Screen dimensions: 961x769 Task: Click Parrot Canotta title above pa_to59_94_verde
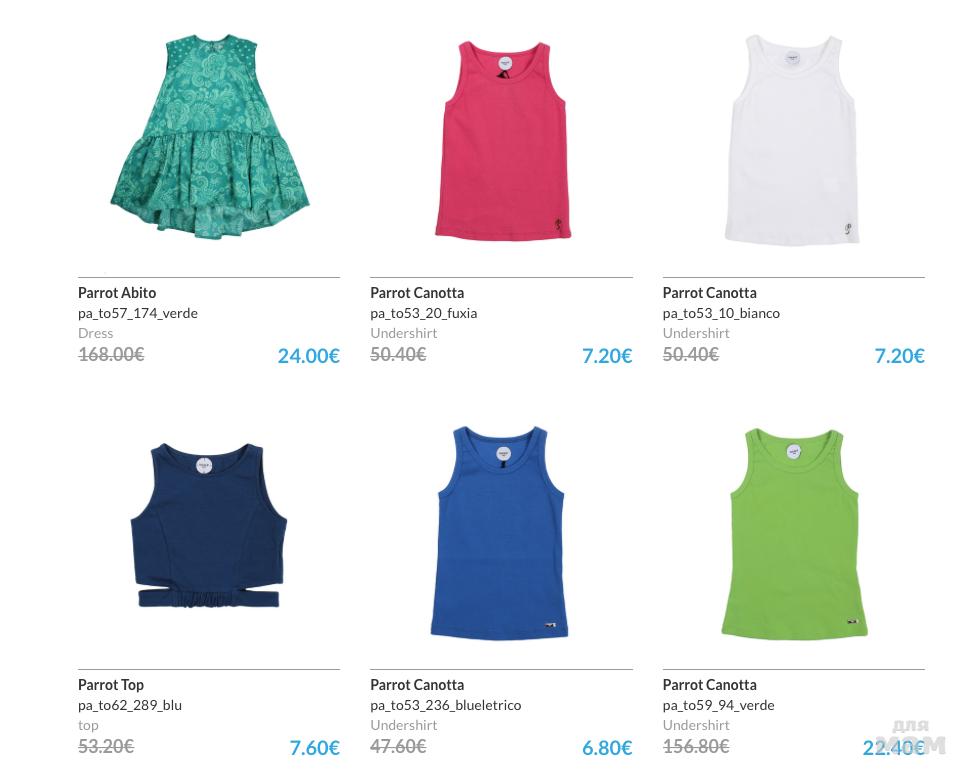point(709,685)
